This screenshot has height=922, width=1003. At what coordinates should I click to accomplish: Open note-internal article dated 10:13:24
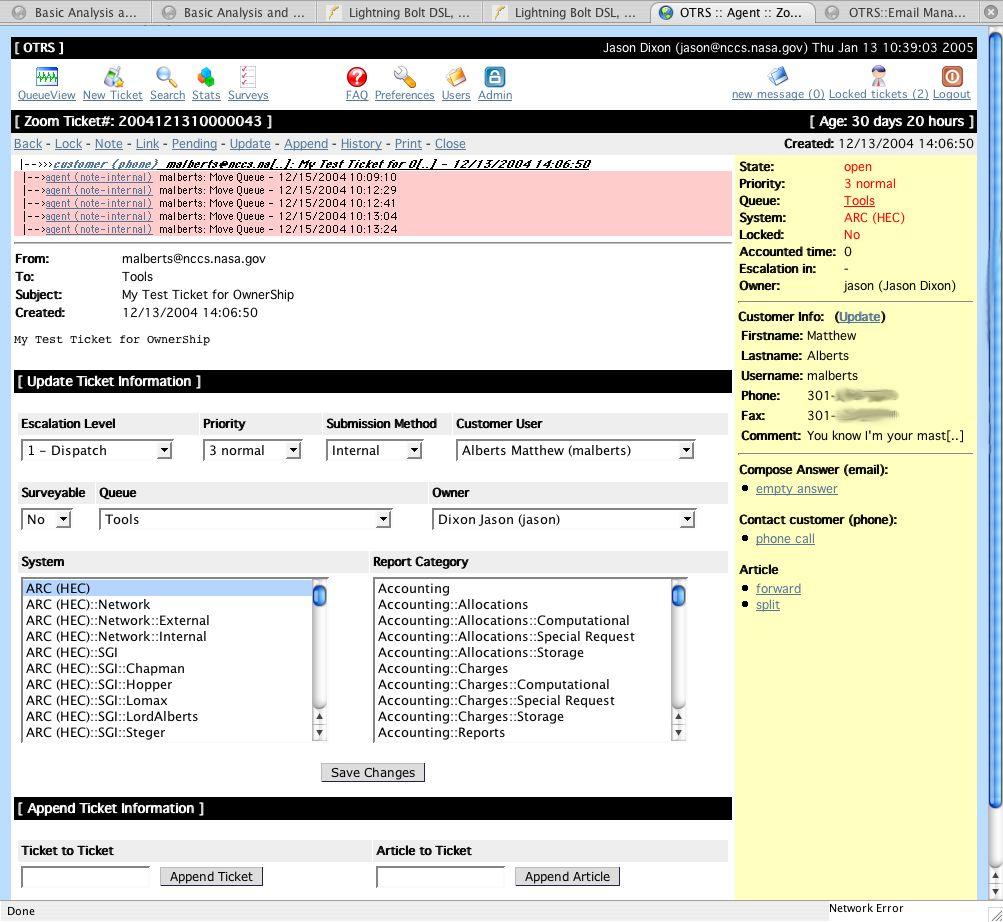click(99, 229)
